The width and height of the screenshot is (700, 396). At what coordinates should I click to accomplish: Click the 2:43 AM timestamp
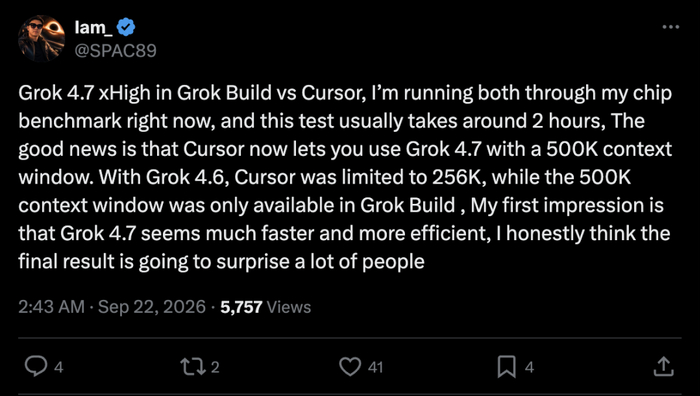[51, 307]
